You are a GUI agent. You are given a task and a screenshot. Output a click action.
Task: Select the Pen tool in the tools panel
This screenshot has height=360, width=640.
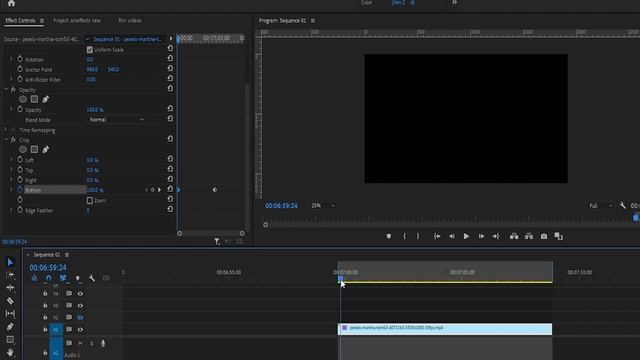click(x=10, y=327)
